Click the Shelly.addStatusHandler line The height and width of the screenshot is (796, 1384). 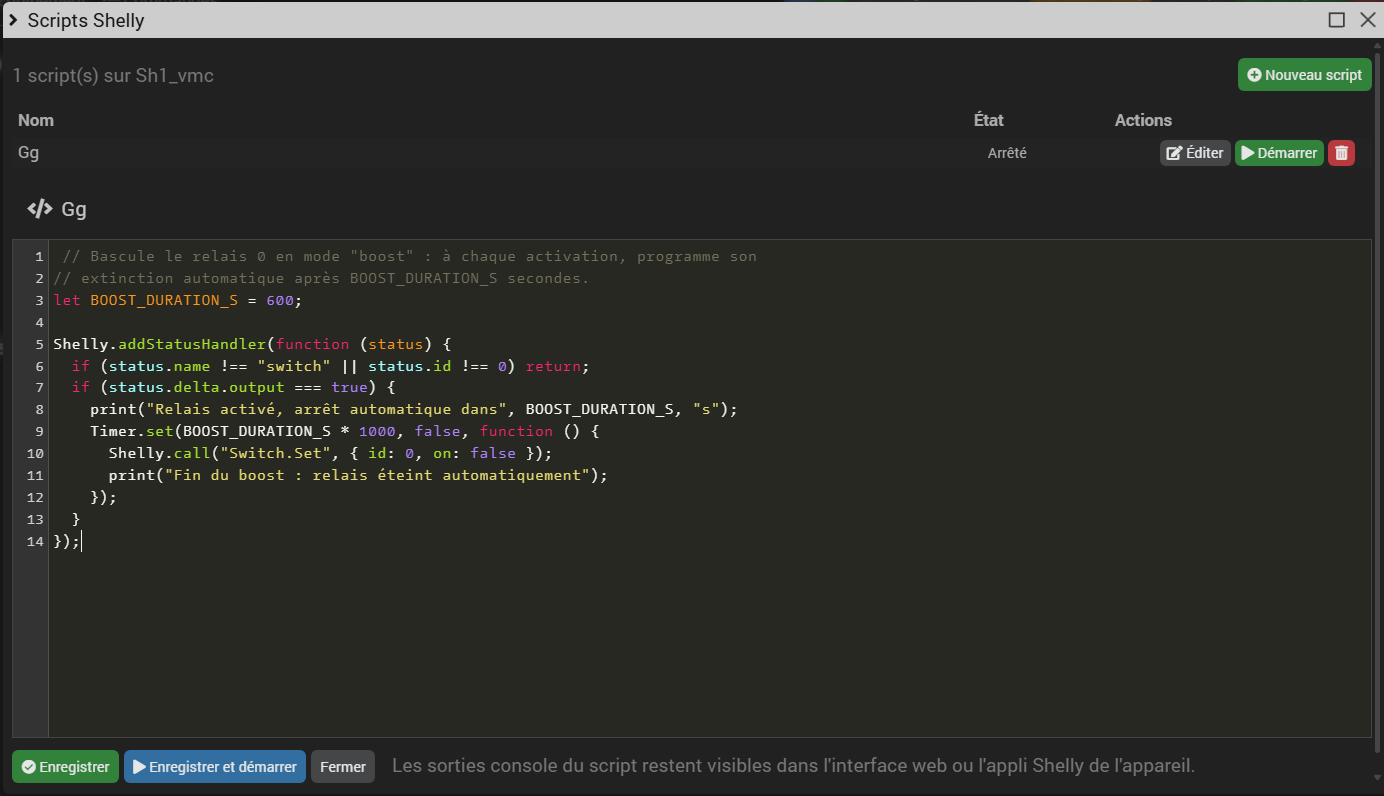(253, 344)
